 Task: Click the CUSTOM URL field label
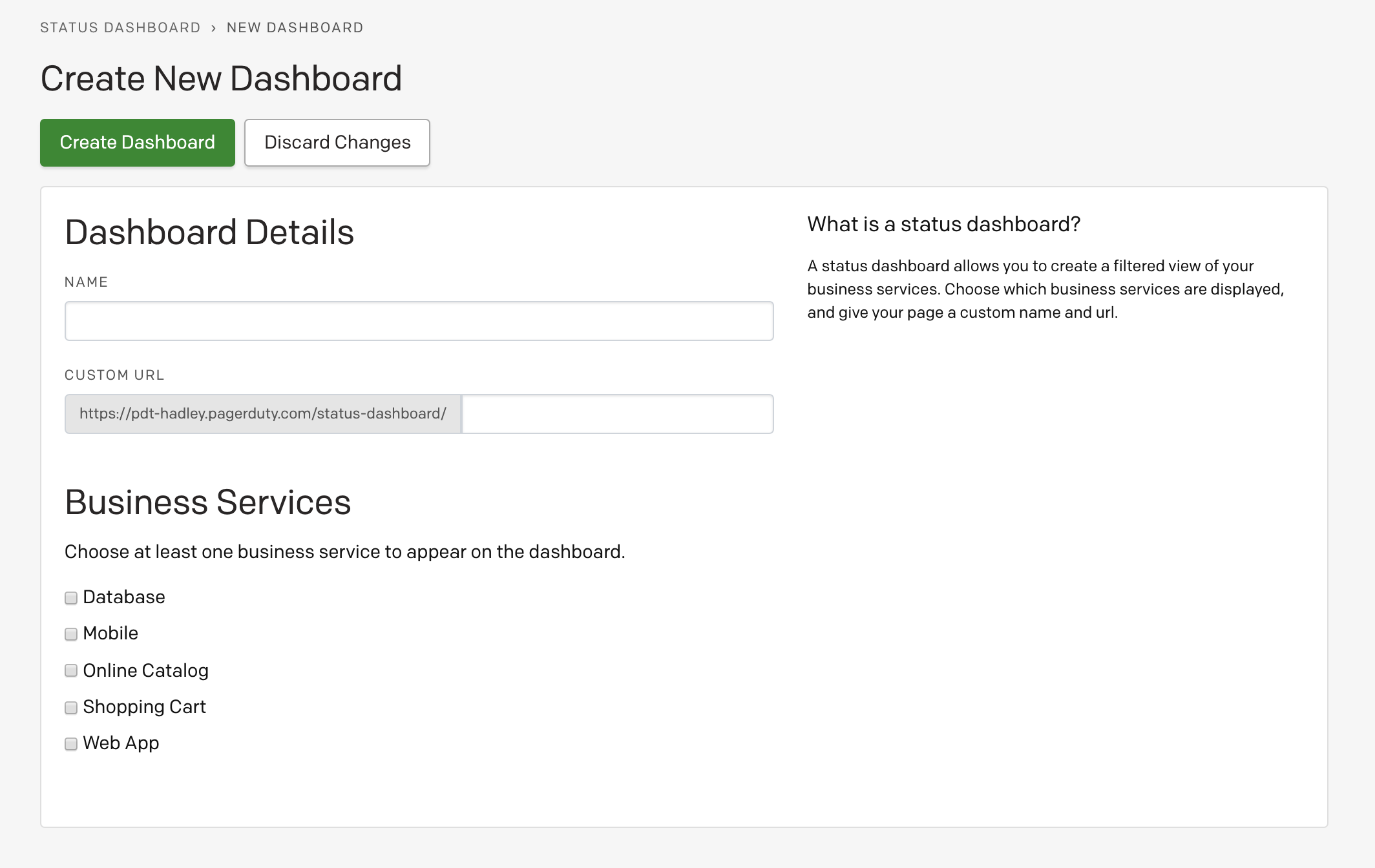click(114, 375)
